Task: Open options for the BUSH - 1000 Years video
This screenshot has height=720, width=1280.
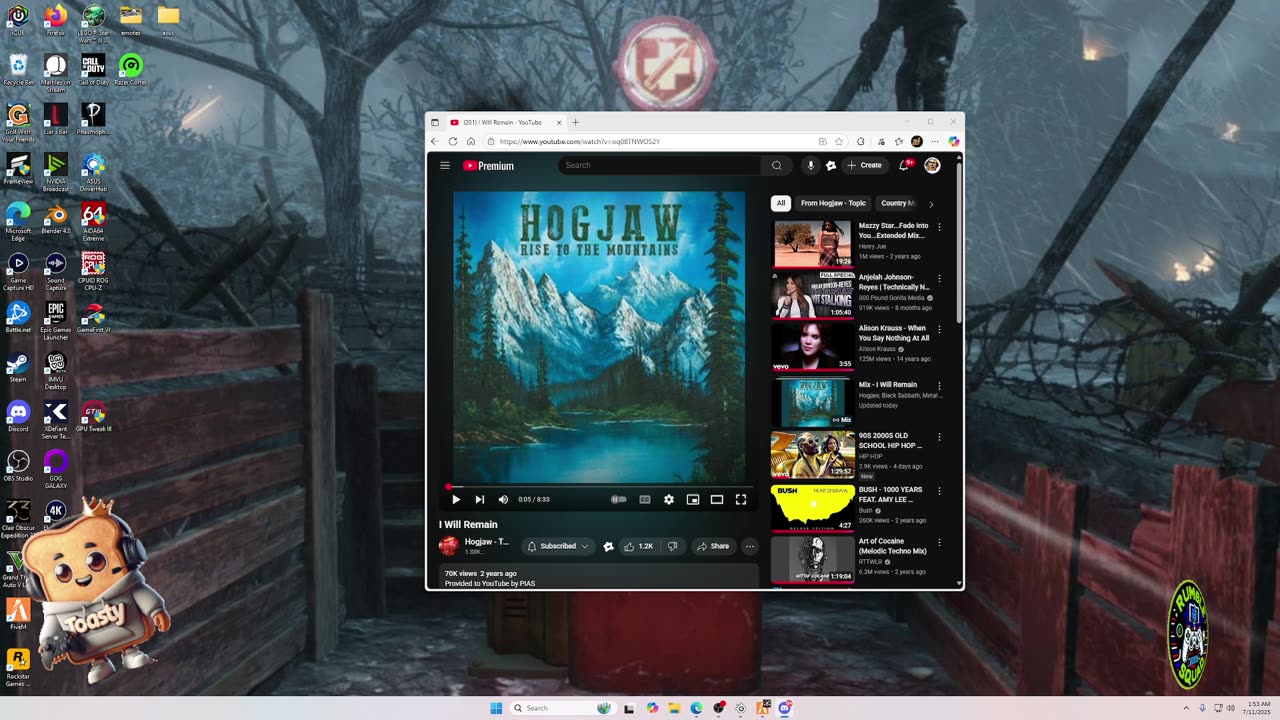Action: coord(939,491)
